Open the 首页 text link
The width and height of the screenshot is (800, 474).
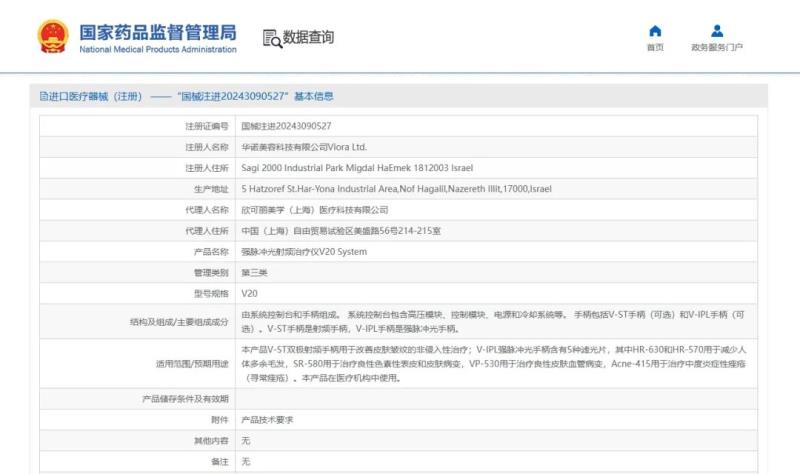point(655,48)
